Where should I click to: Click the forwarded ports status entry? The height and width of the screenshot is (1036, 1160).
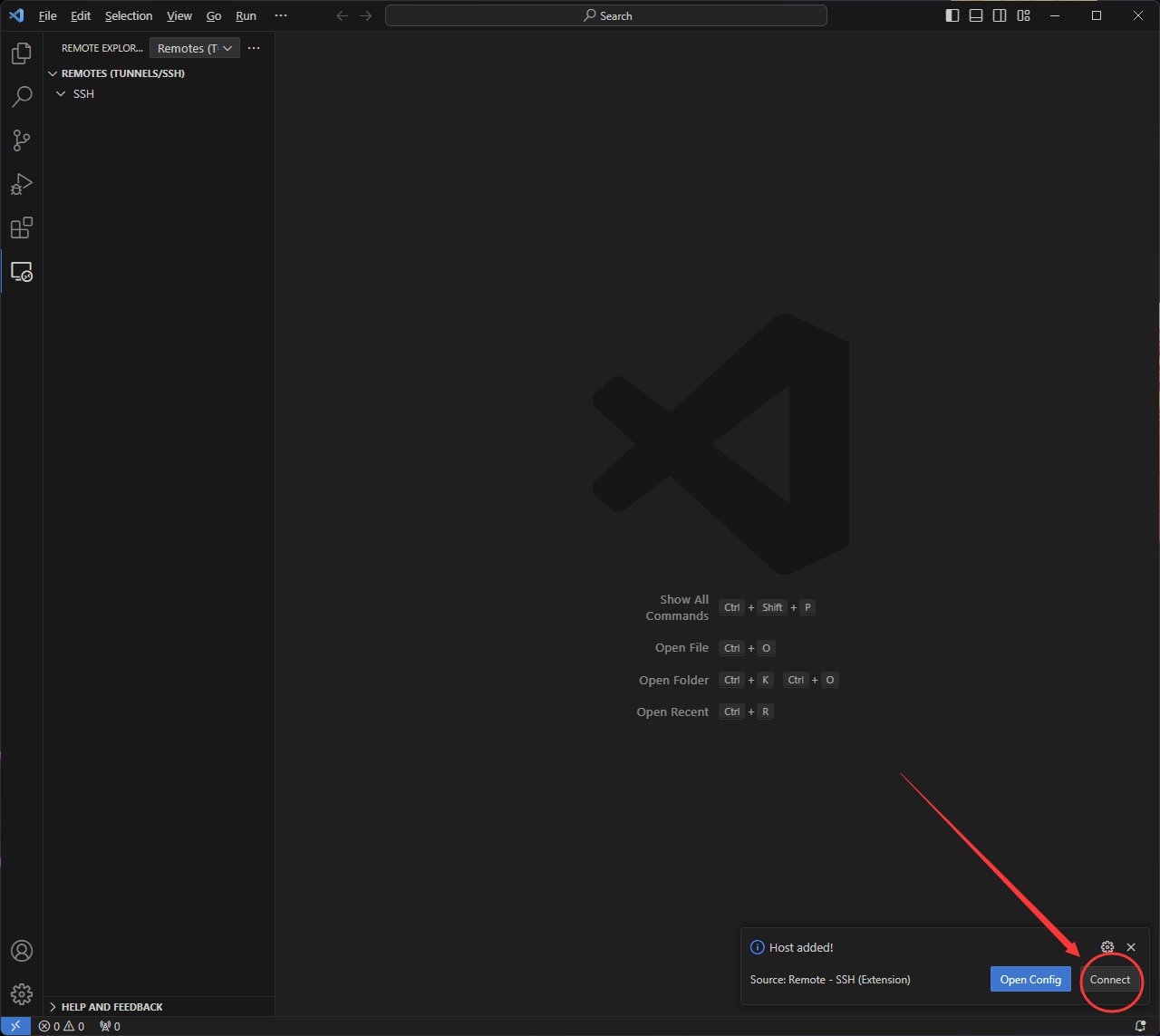tap(110, 1026)
